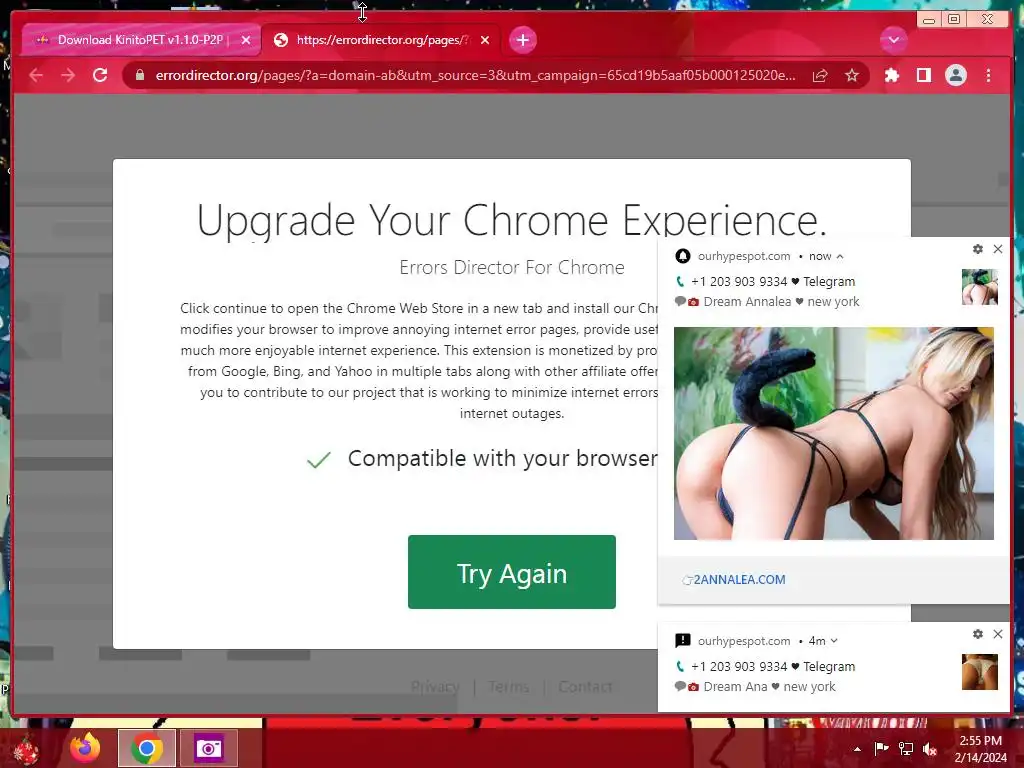Switch to the Download KinitoPET tab

141,40
